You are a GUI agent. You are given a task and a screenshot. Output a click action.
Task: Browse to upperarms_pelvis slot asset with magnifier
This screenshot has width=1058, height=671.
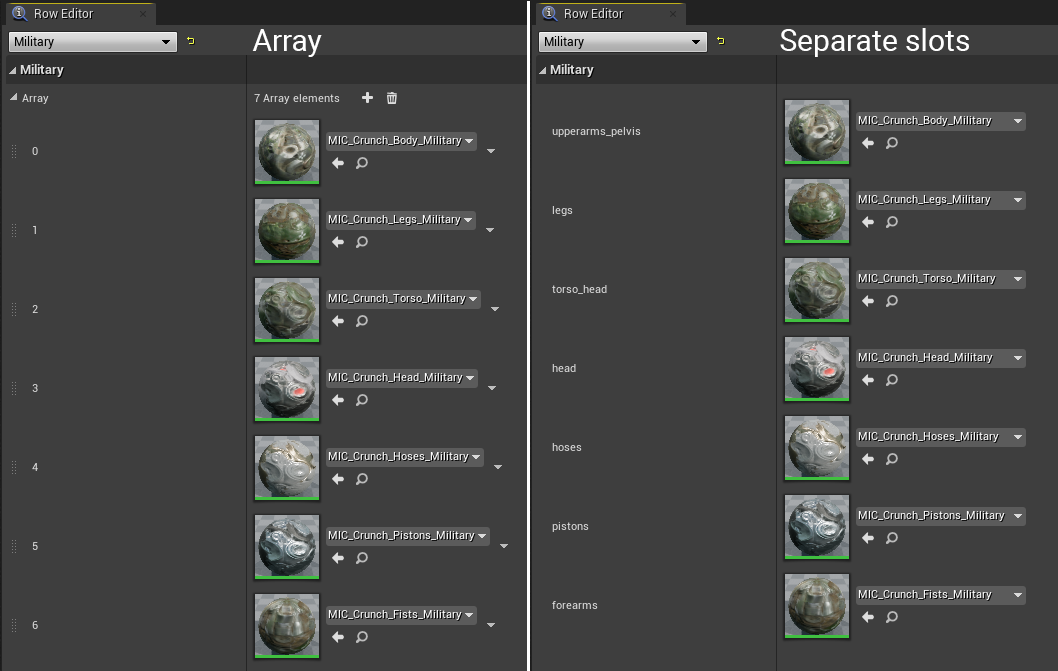tap(891, 143)
